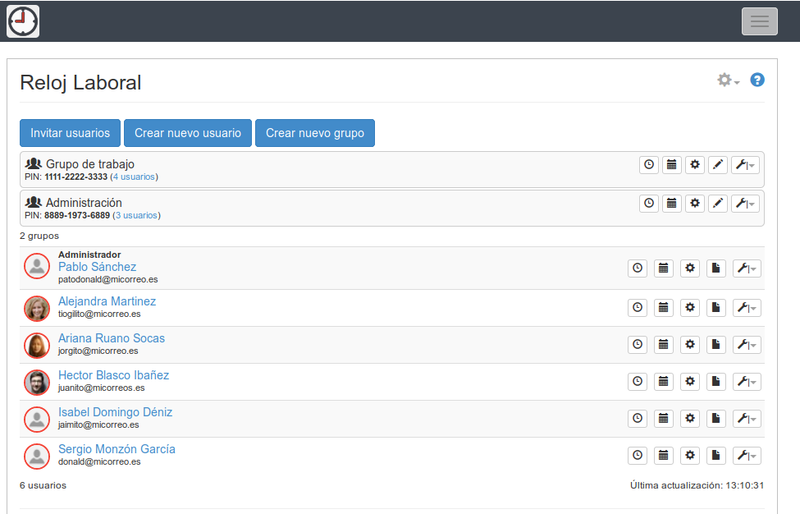Click the Crear nuevo usuario button

(187, 133)
